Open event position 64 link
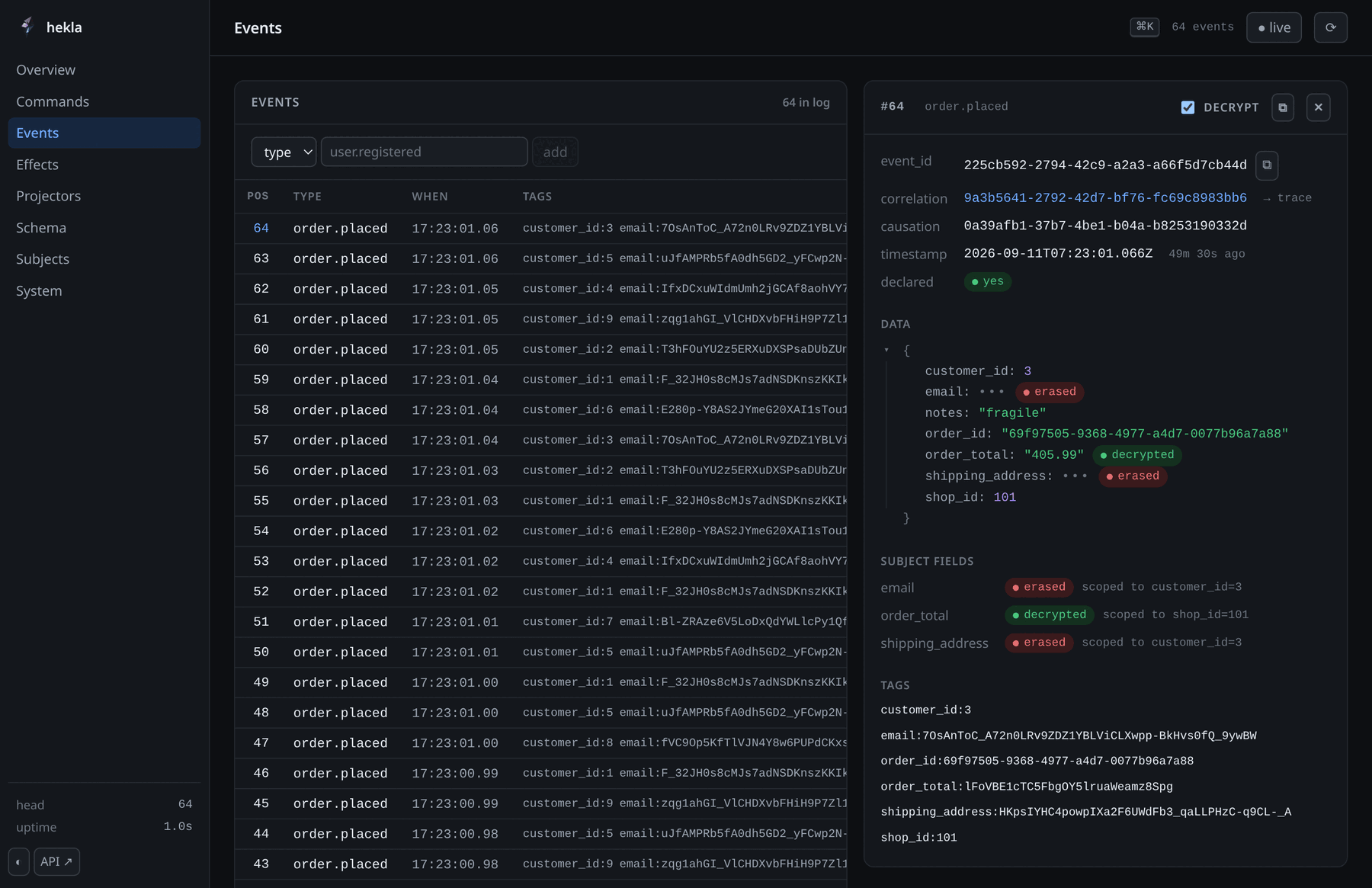 261,229
